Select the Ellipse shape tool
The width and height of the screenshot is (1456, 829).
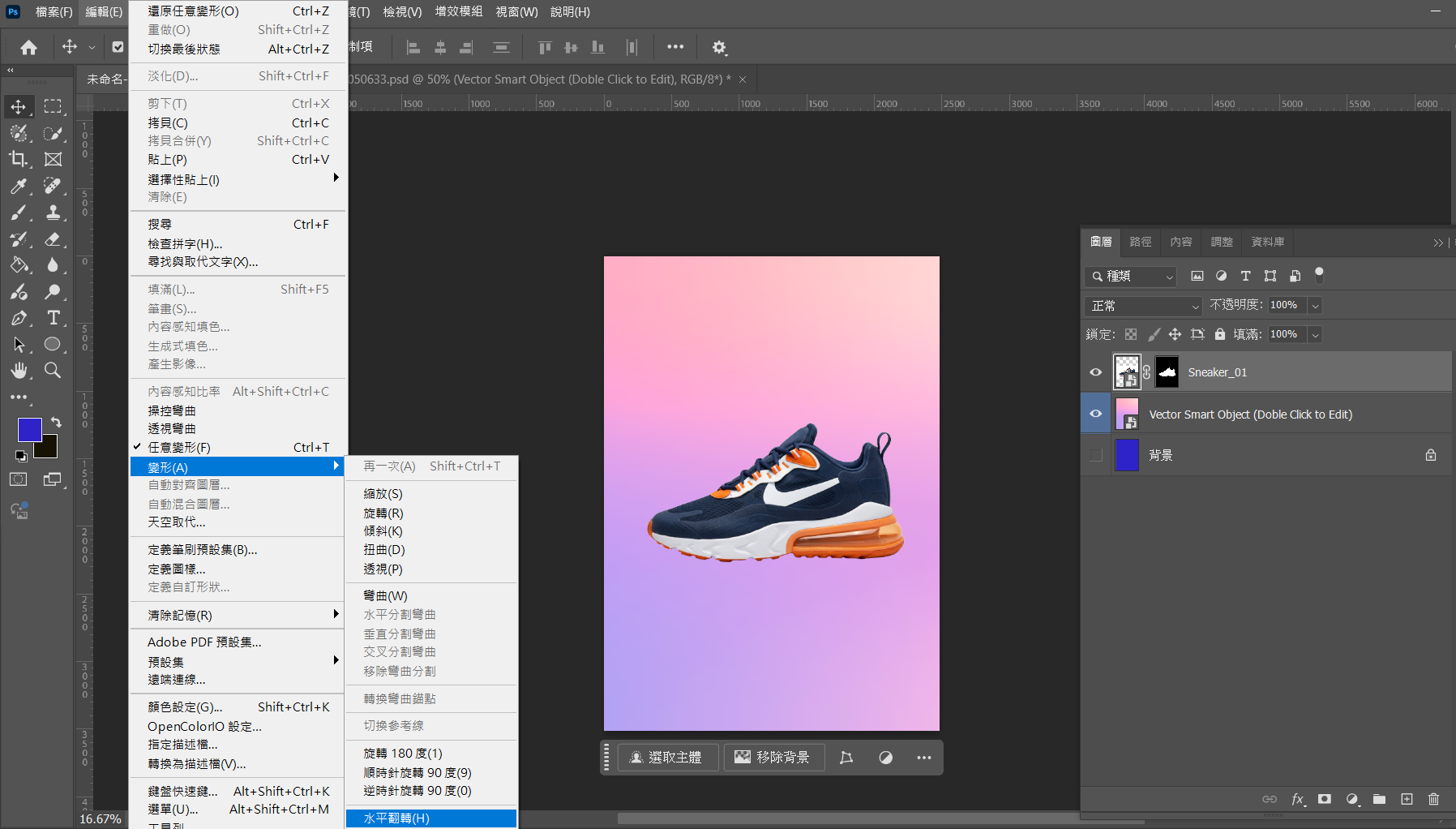[x=53, y=344]
